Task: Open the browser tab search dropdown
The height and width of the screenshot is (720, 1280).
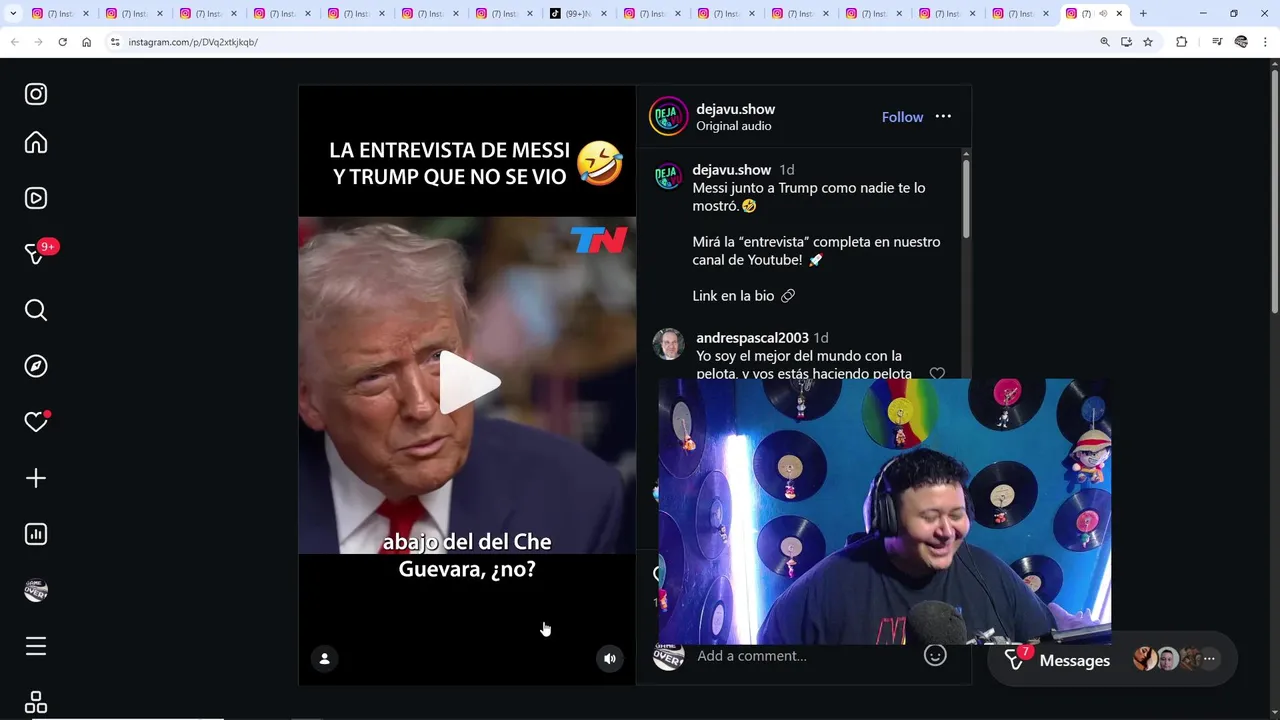Action: coord(13,14)
